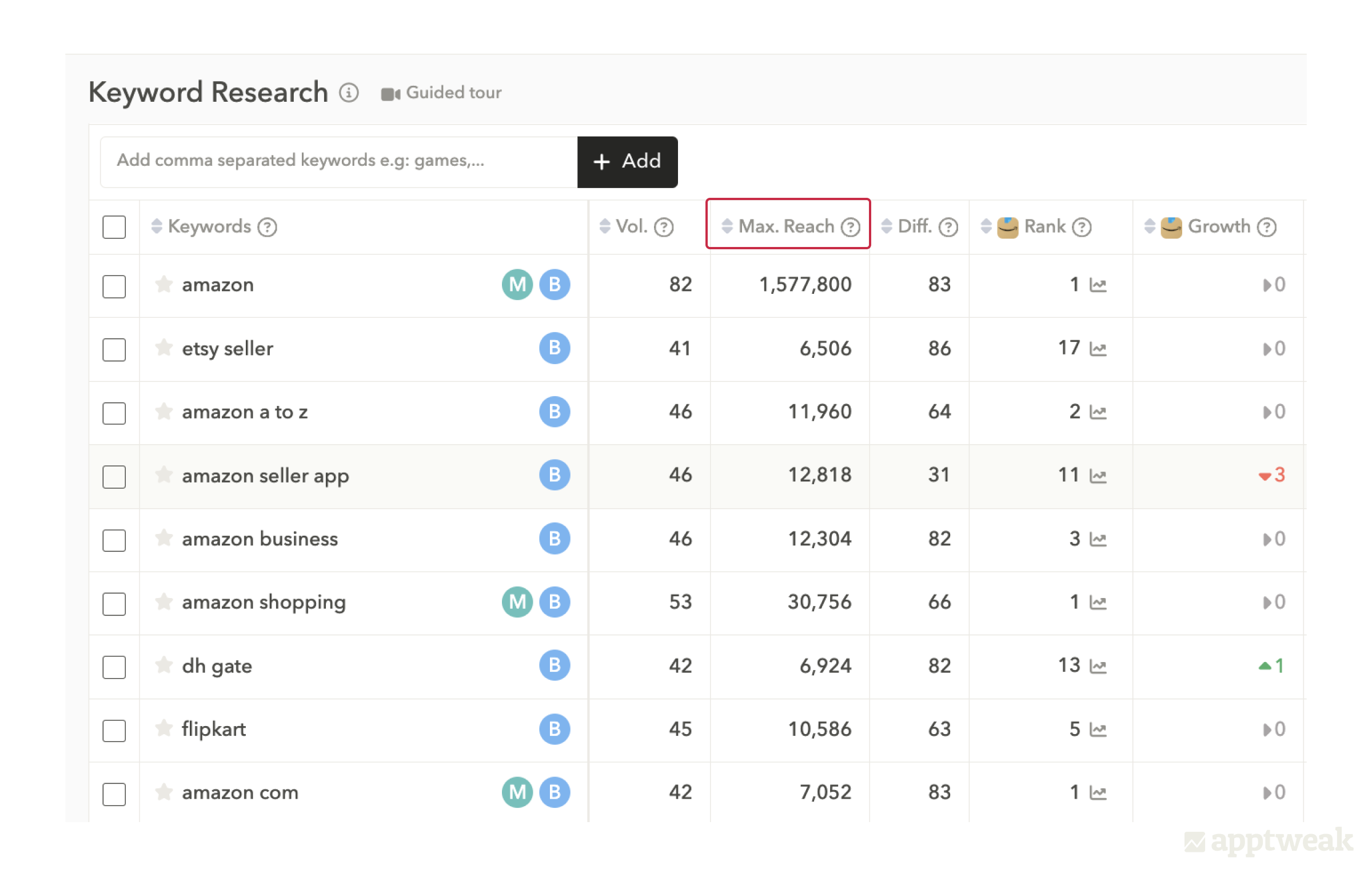
Task: Check the amazon seller app checkbox
Action: click(x=114, y=477)
